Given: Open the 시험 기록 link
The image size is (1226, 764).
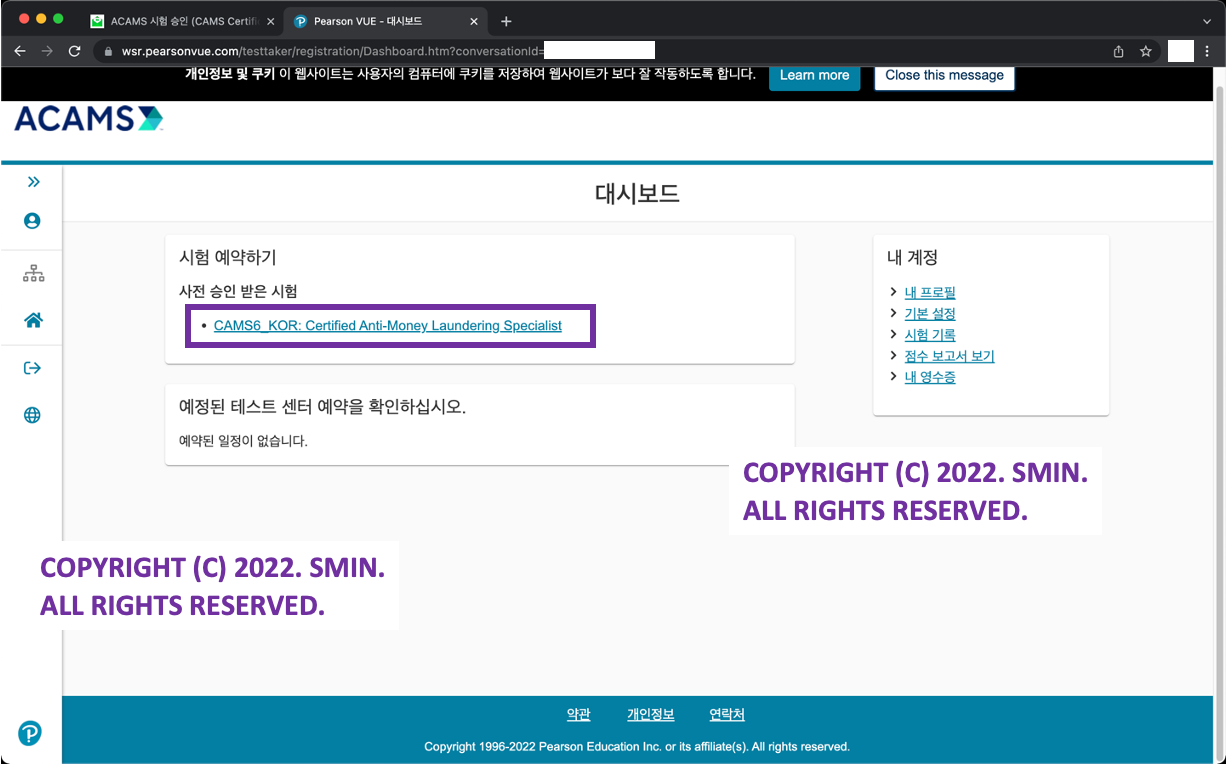Looking at the screenshot, I should (x=930, y=335).
